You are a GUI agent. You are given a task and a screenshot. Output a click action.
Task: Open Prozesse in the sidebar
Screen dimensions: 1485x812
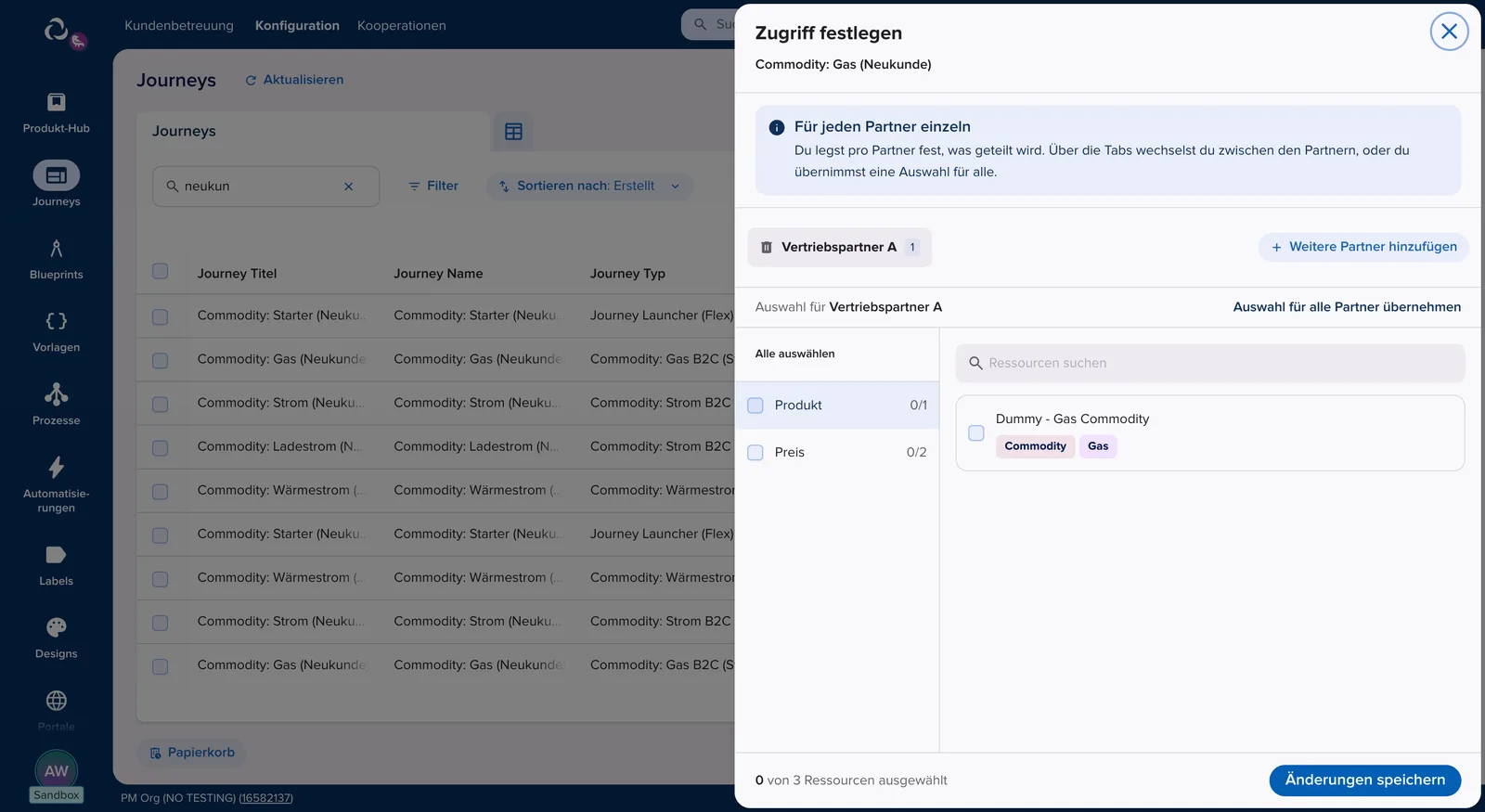click(56, 405)
